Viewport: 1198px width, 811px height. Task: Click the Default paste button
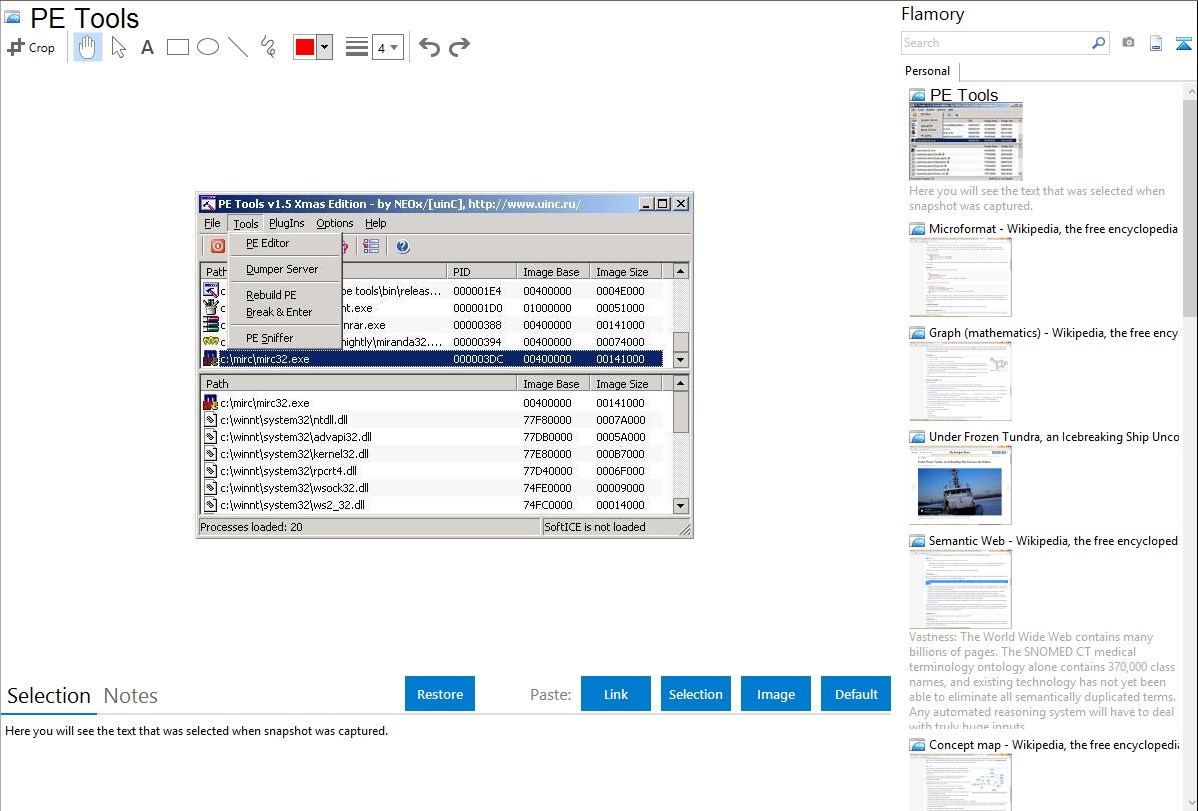tap(856, 694)
